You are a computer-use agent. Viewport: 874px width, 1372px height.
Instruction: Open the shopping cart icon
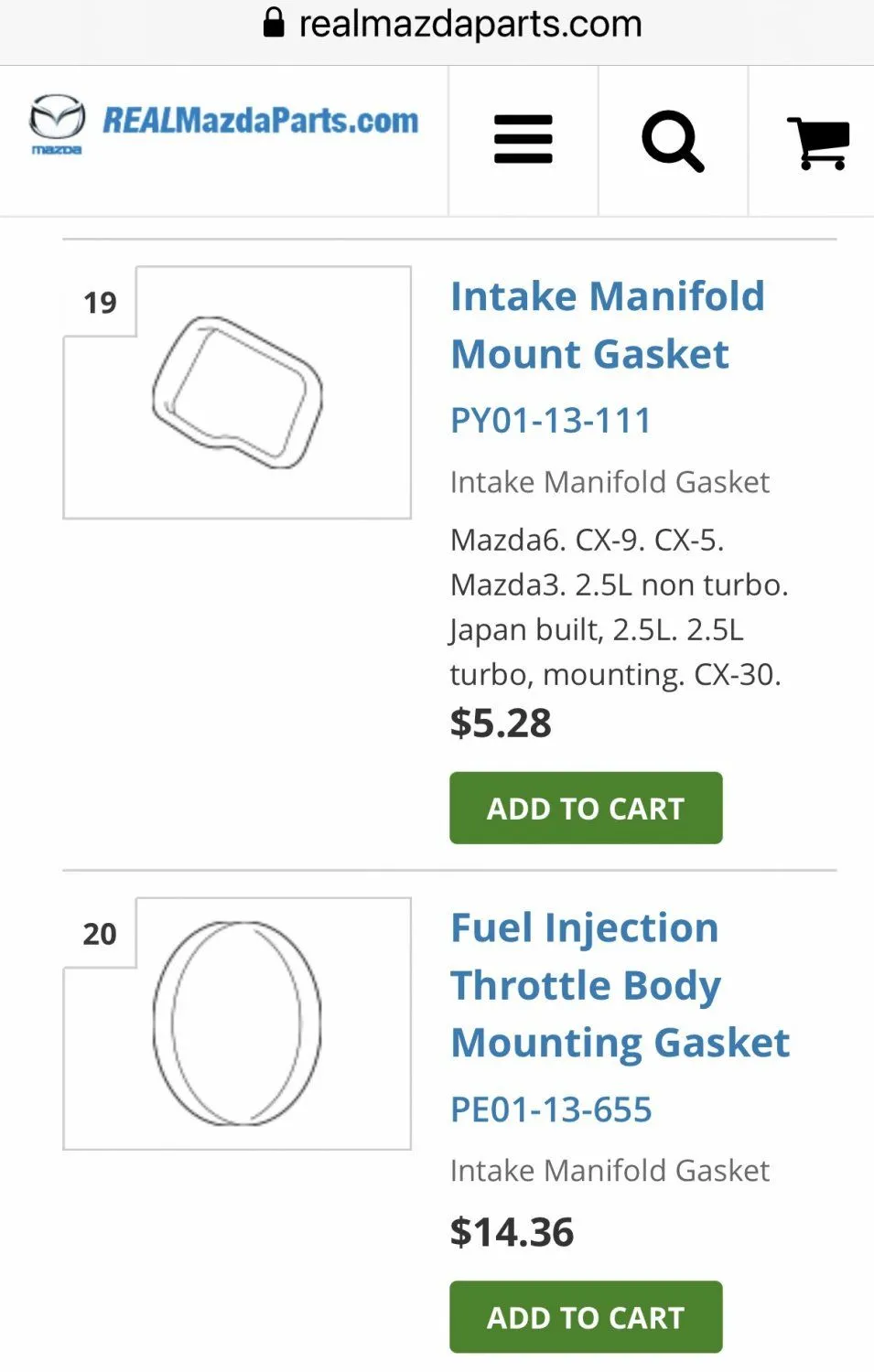(x=817, y=142)
